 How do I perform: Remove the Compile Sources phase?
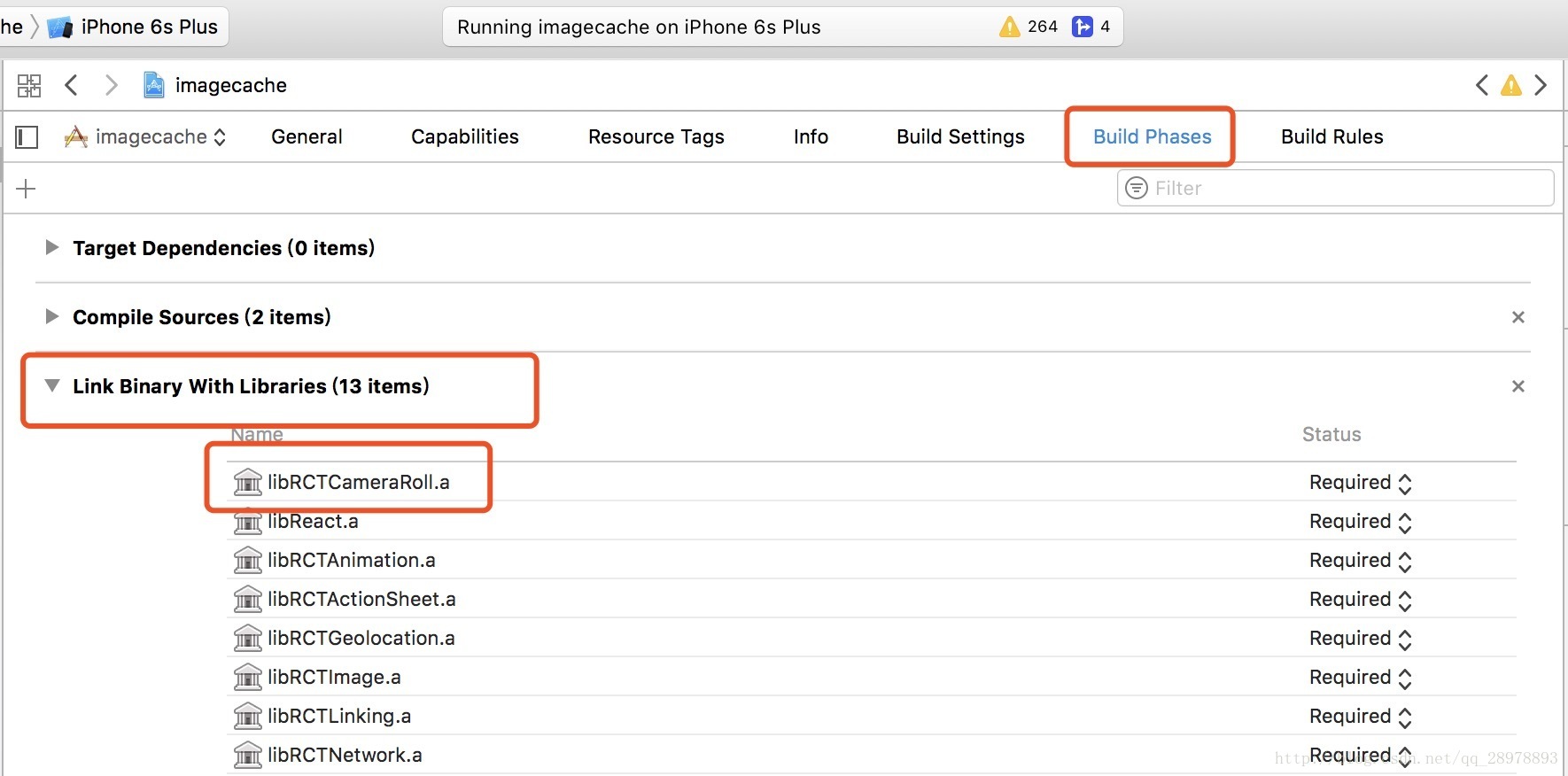[x=1518, y=317]
